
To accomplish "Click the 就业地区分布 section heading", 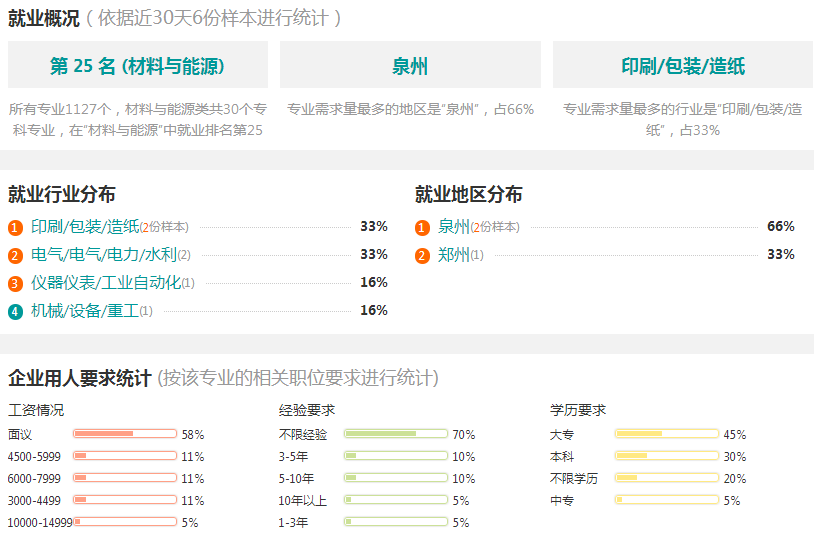I will [469, 195].
